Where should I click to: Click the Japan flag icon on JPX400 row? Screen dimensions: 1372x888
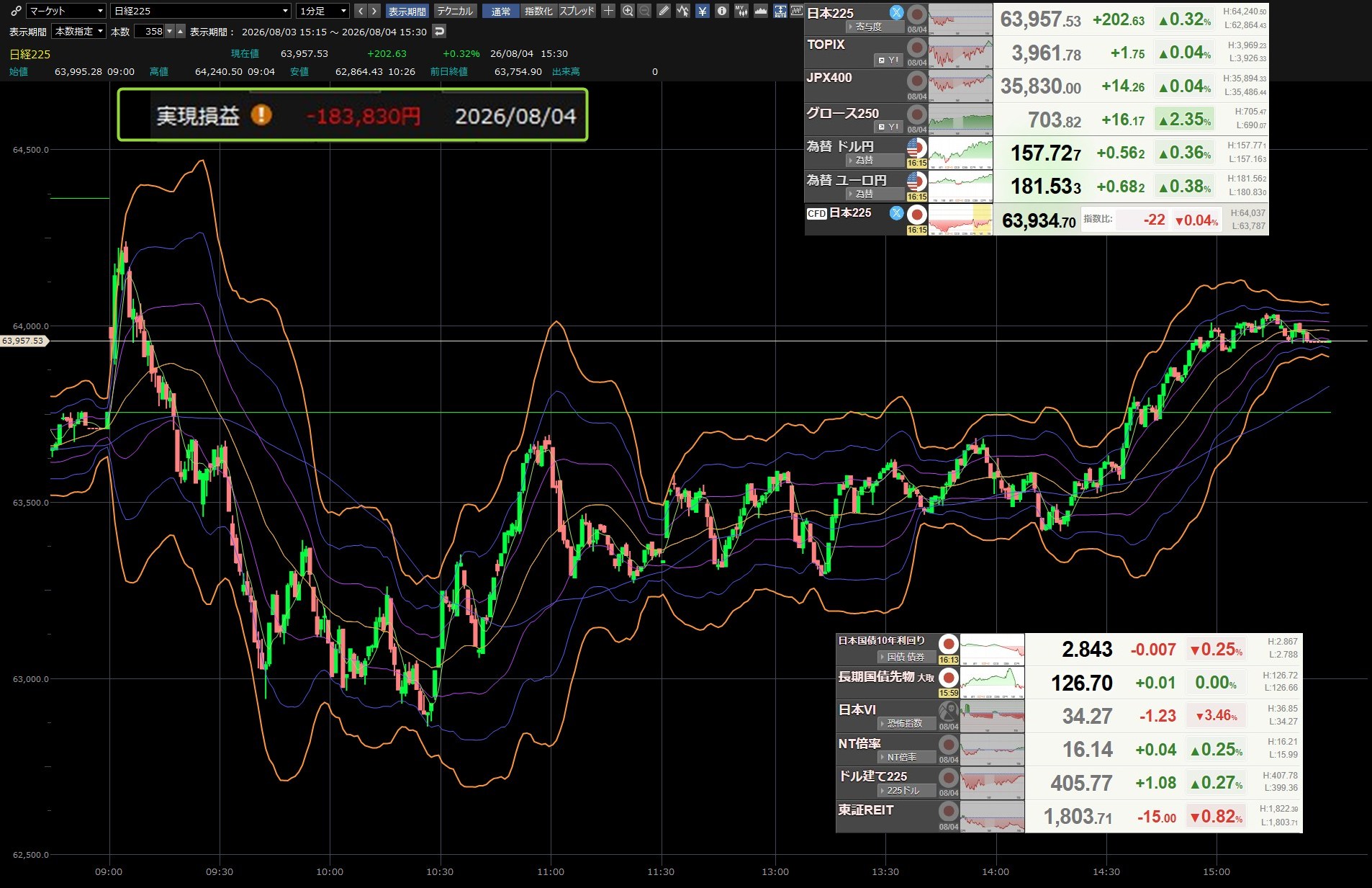916,81
